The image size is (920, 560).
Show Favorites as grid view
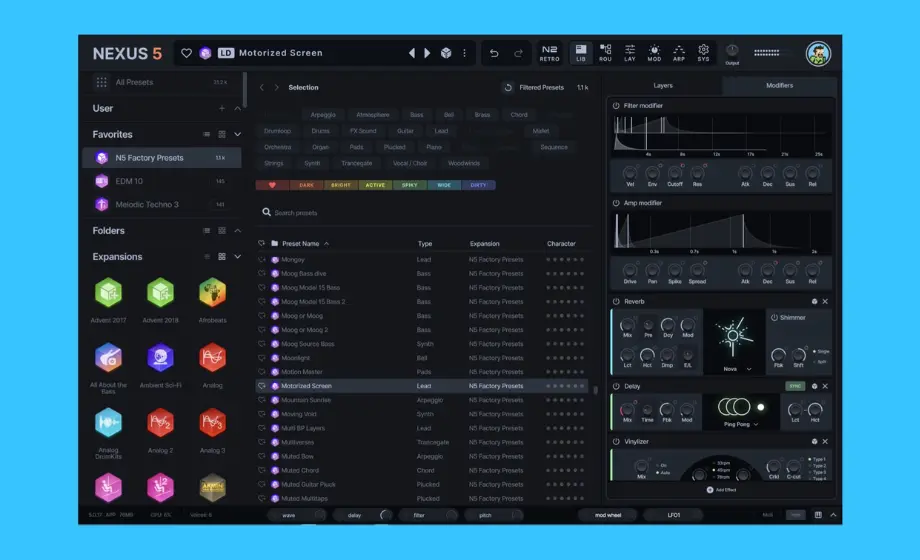(222, 134)
